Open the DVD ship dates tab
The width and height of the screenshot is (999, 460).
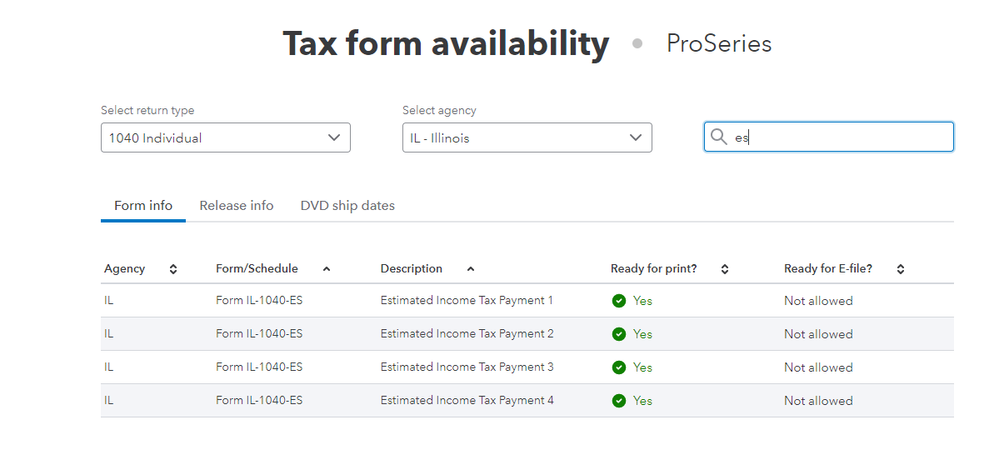tap(347, 206)
